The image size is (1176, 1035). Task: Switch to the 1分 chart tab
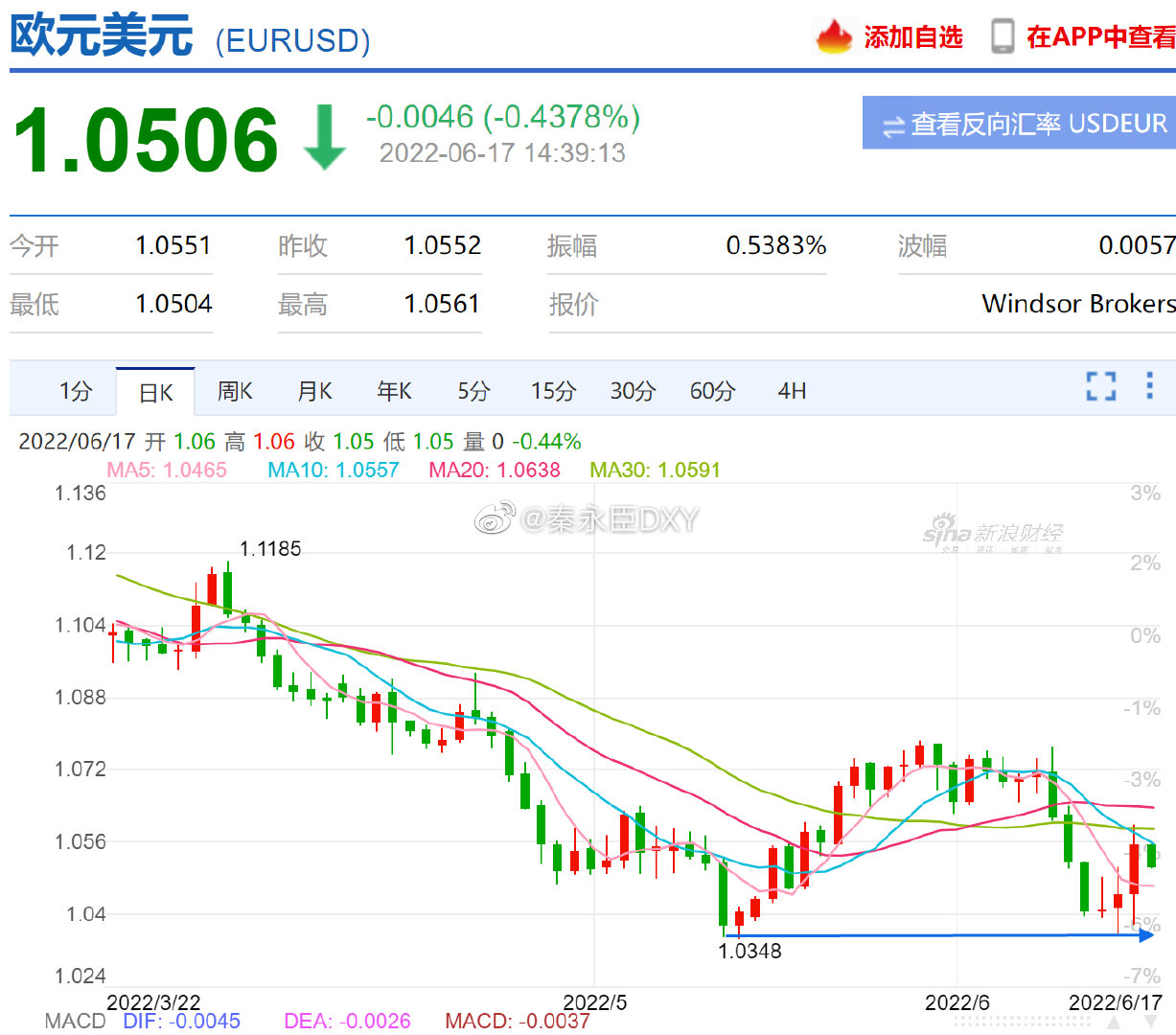[x=76, y=391]
